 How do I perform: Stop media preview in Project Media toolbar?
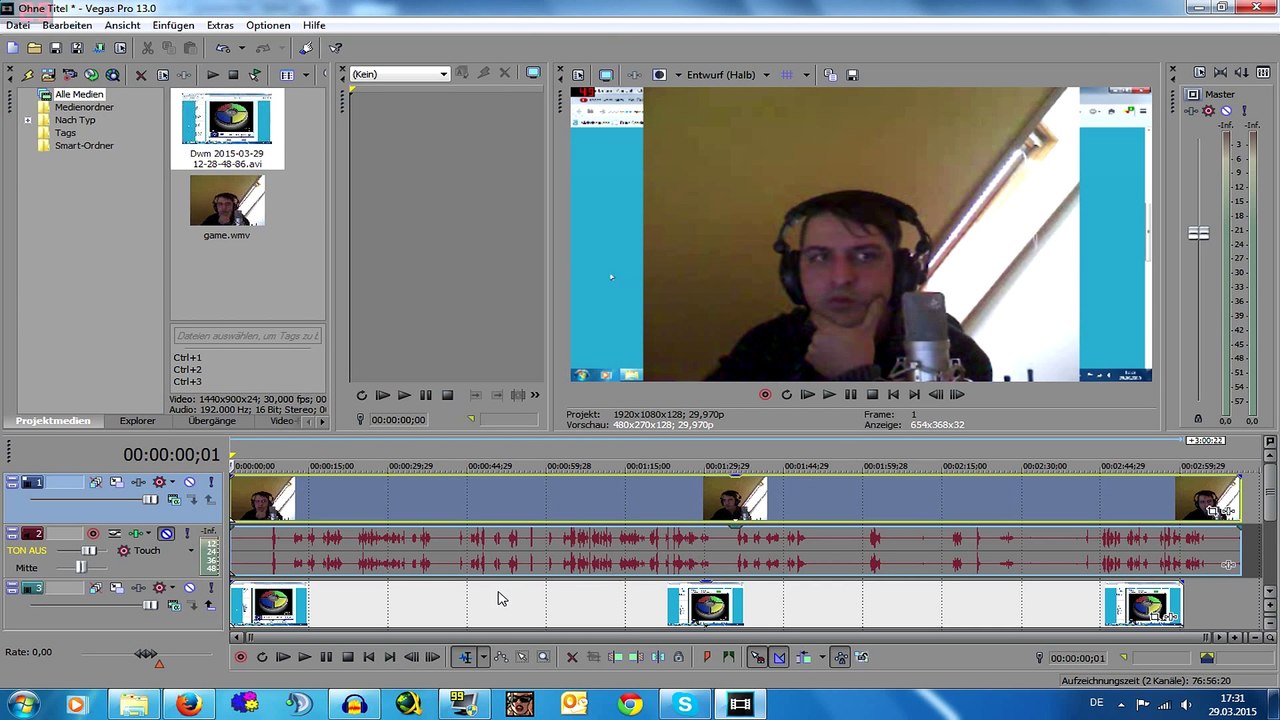(233, 75)
